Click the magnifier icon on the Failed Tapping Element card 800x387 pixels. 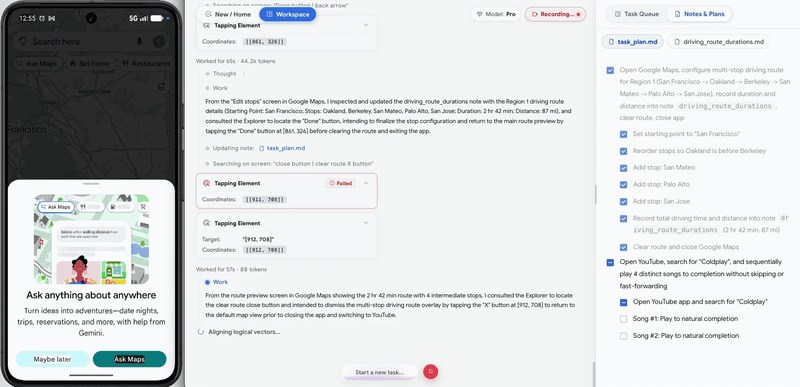coord(206,183)
